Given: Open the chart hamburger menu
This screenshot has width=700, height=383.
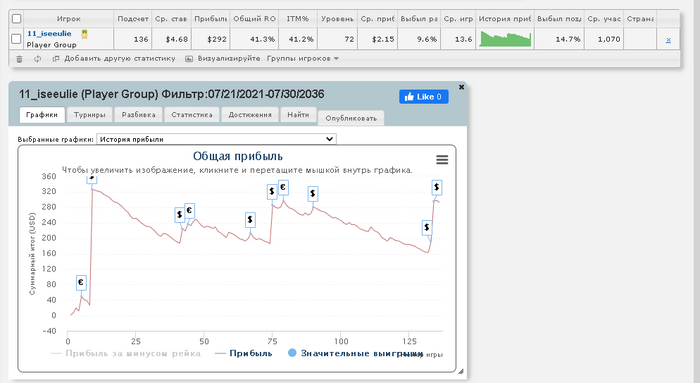Looking at the screenshot, I should pyautogui.click(x=442, y=159).
